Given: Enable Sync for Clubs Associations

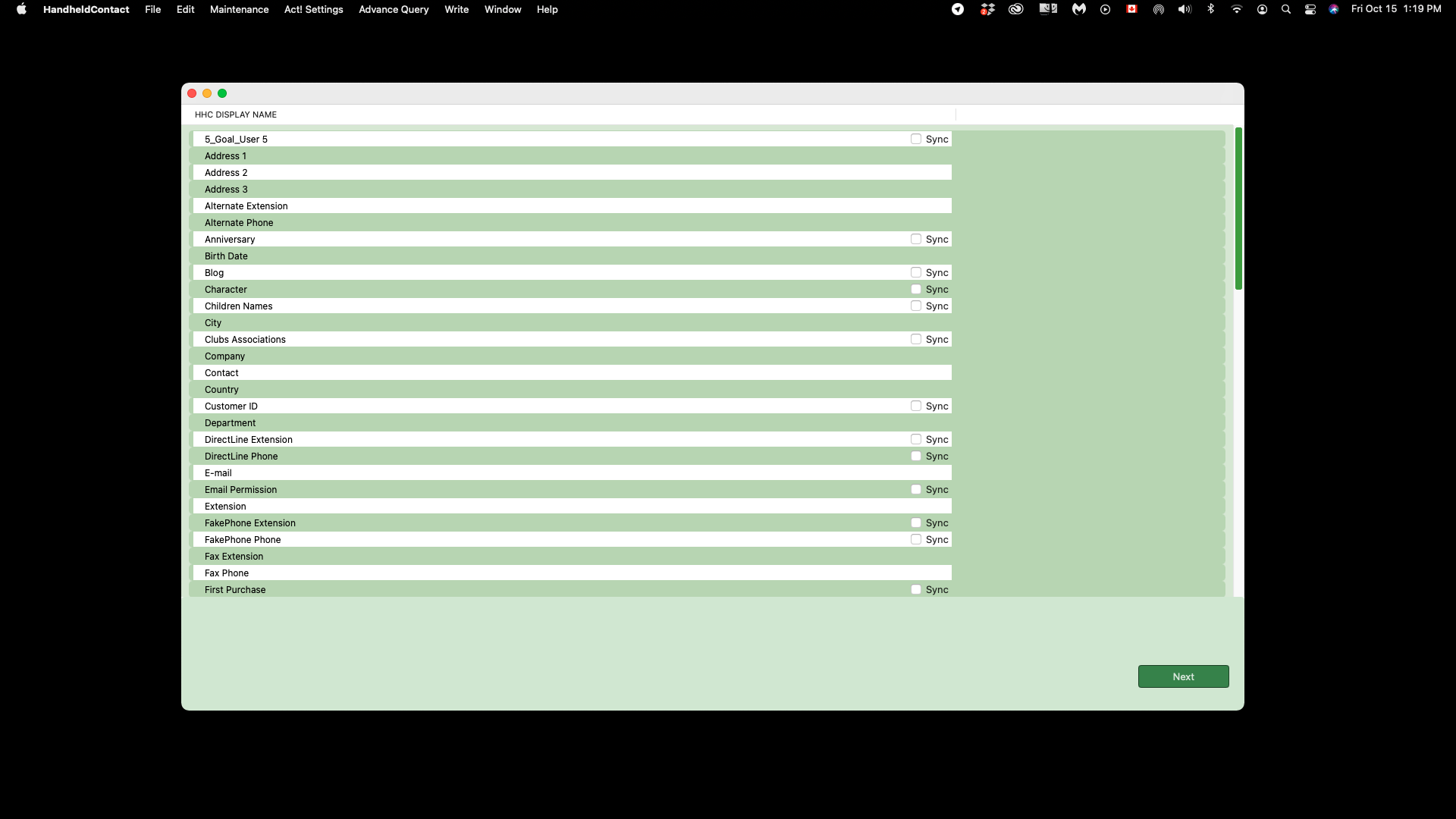Looking at the screenshot, I should (916, 339).
